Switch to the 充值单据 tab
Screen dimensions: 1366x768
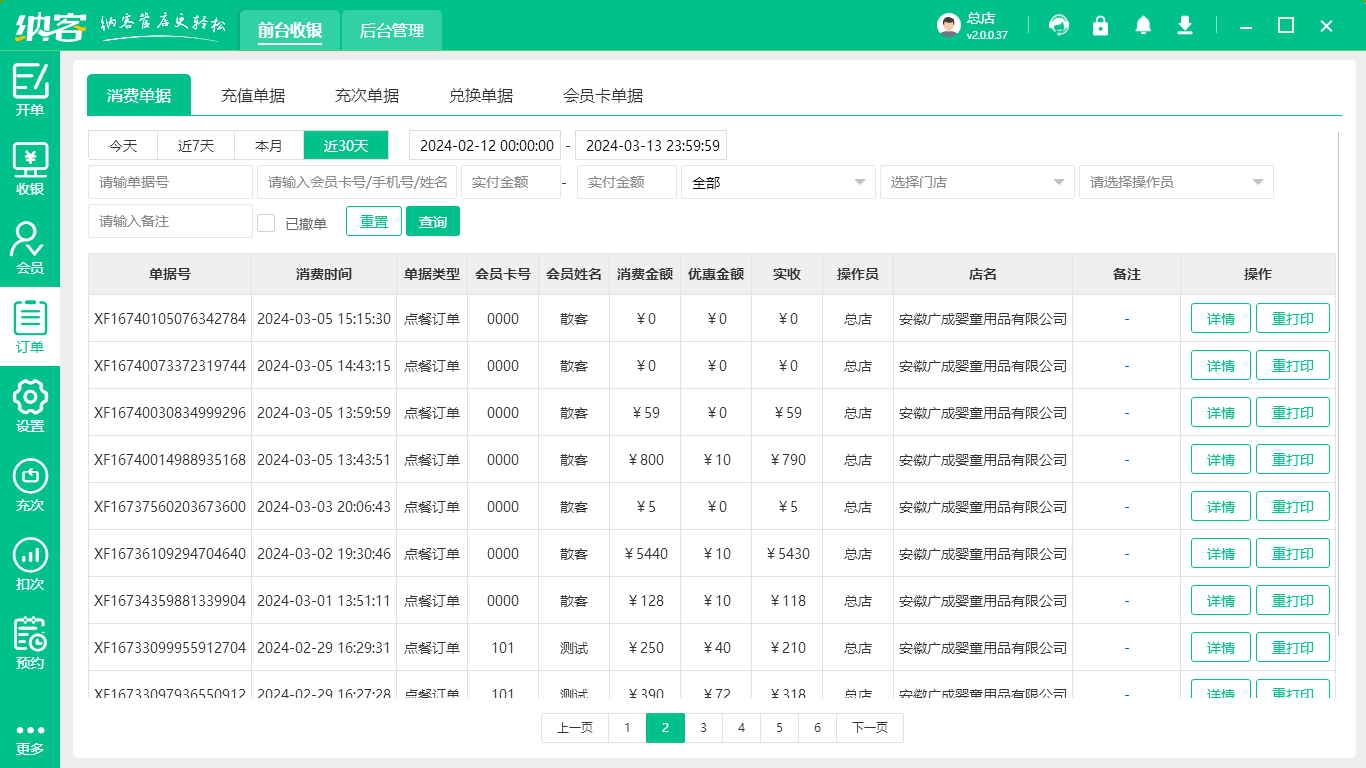253,95
